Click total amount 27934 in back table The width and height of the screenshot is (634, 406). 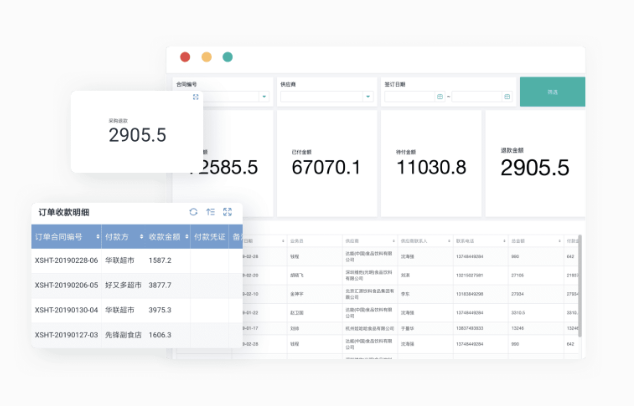click(517, 294)
